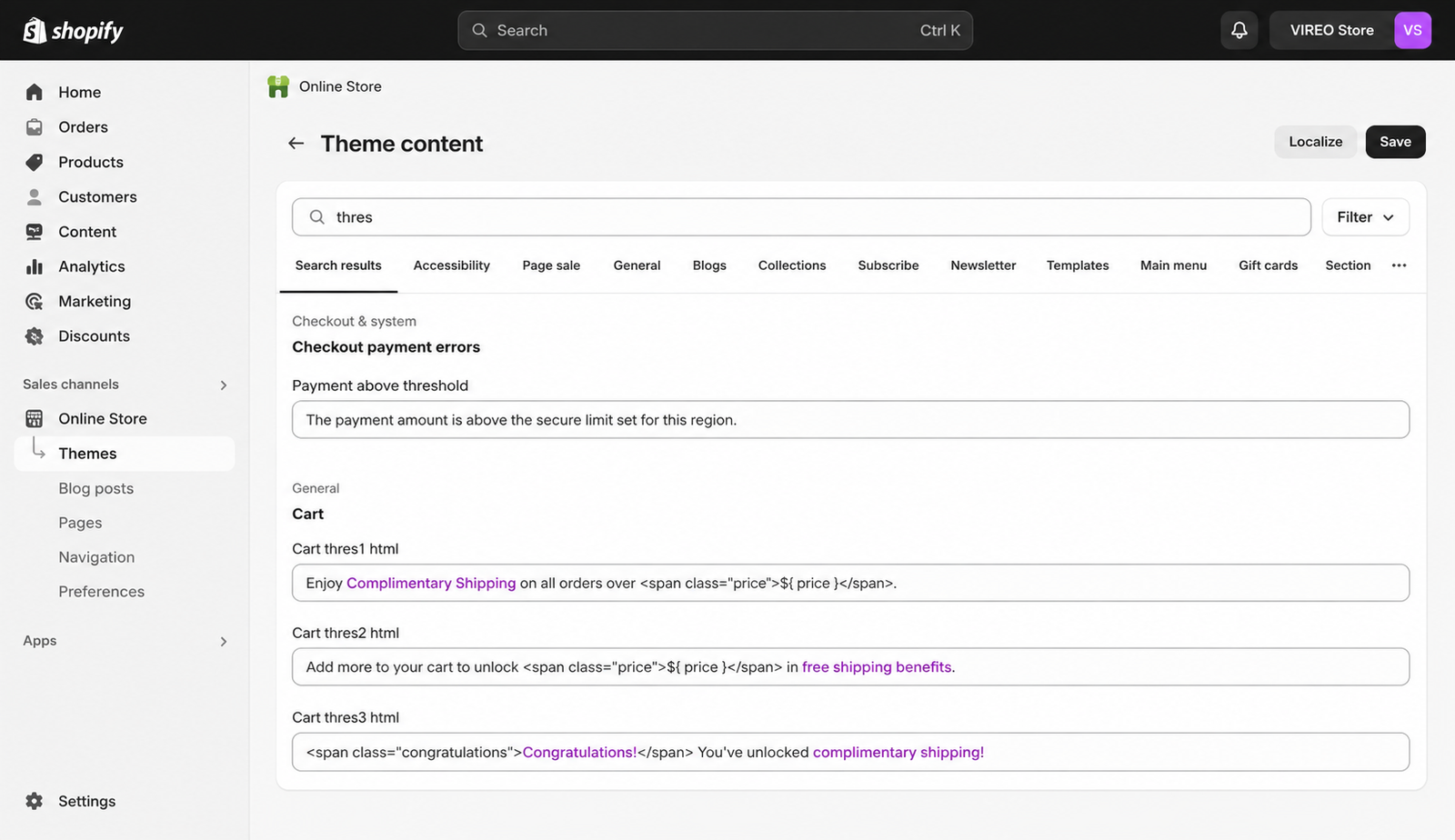Go to Pages in the sidebar
The width and height of the screenshot is (1455, 840).
point(80,523)
